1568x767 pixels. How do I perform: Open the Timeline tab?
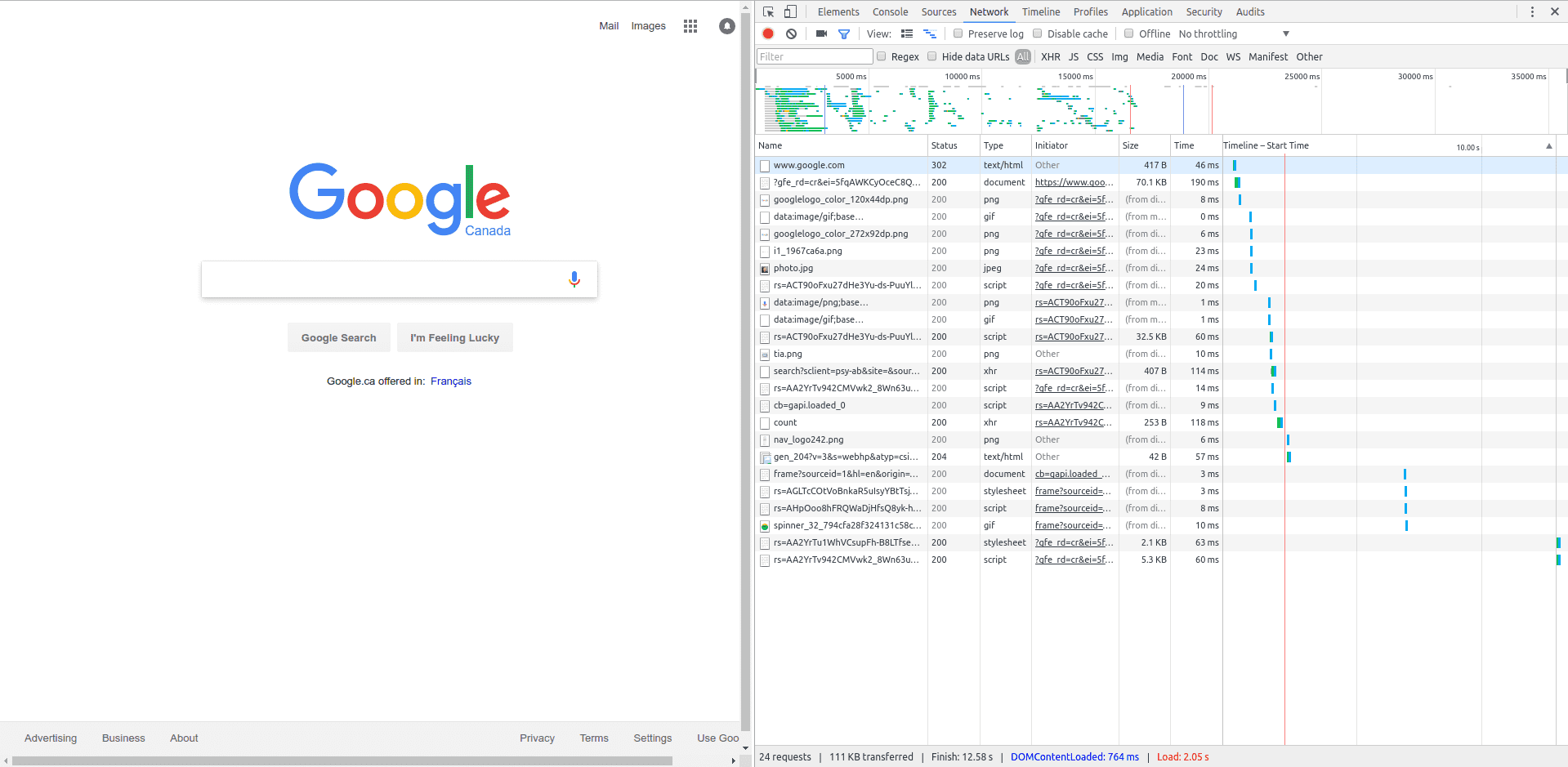coord(1041,11)
